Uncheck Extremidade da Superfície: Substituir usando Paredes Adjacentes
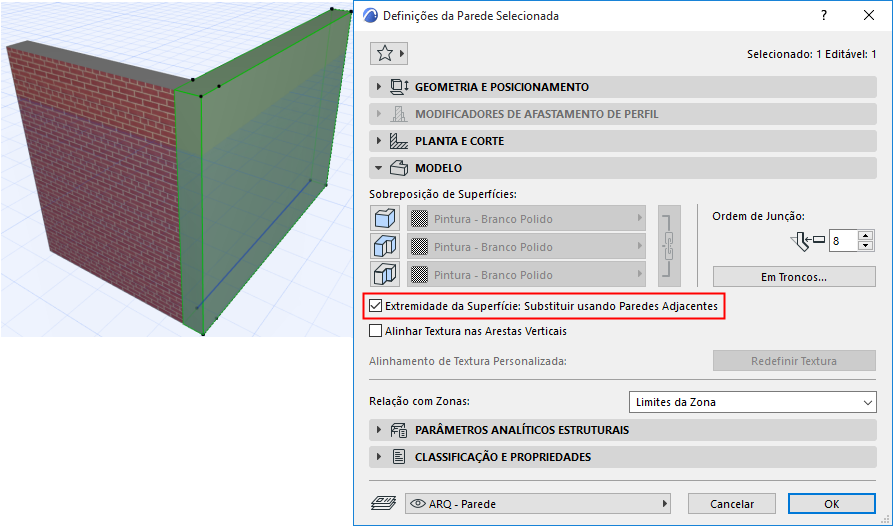893x526 pixels. pyautogui.click(x=375, y=306)
